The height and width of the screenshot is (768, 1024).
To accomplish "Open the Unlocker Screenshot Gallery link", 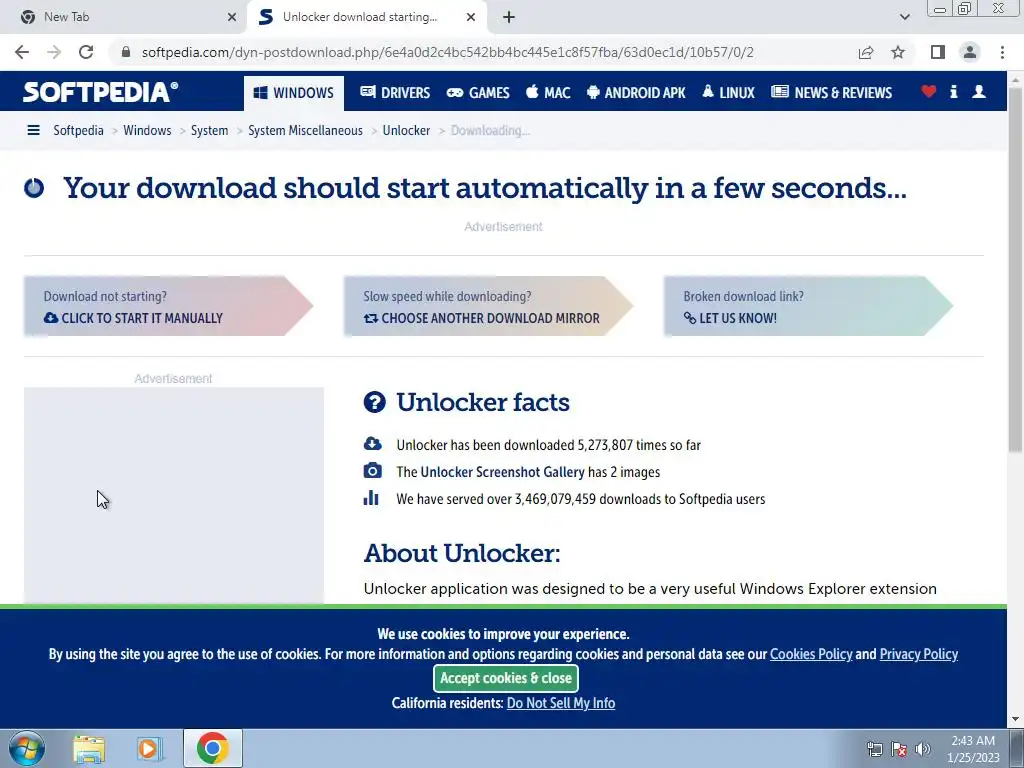I will 502,472.
